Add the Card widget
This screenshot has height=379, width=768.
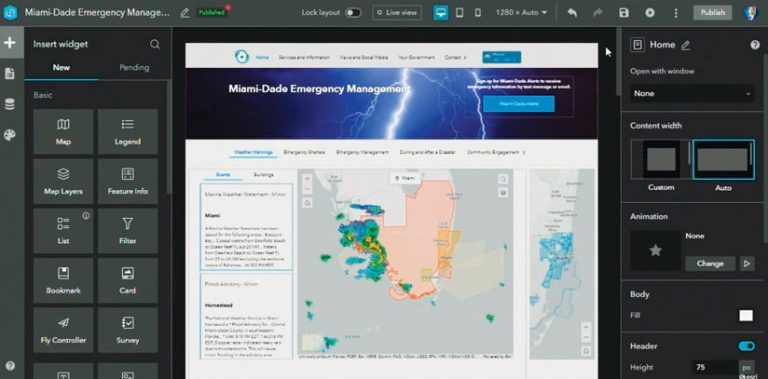click(x=127, y=281)
